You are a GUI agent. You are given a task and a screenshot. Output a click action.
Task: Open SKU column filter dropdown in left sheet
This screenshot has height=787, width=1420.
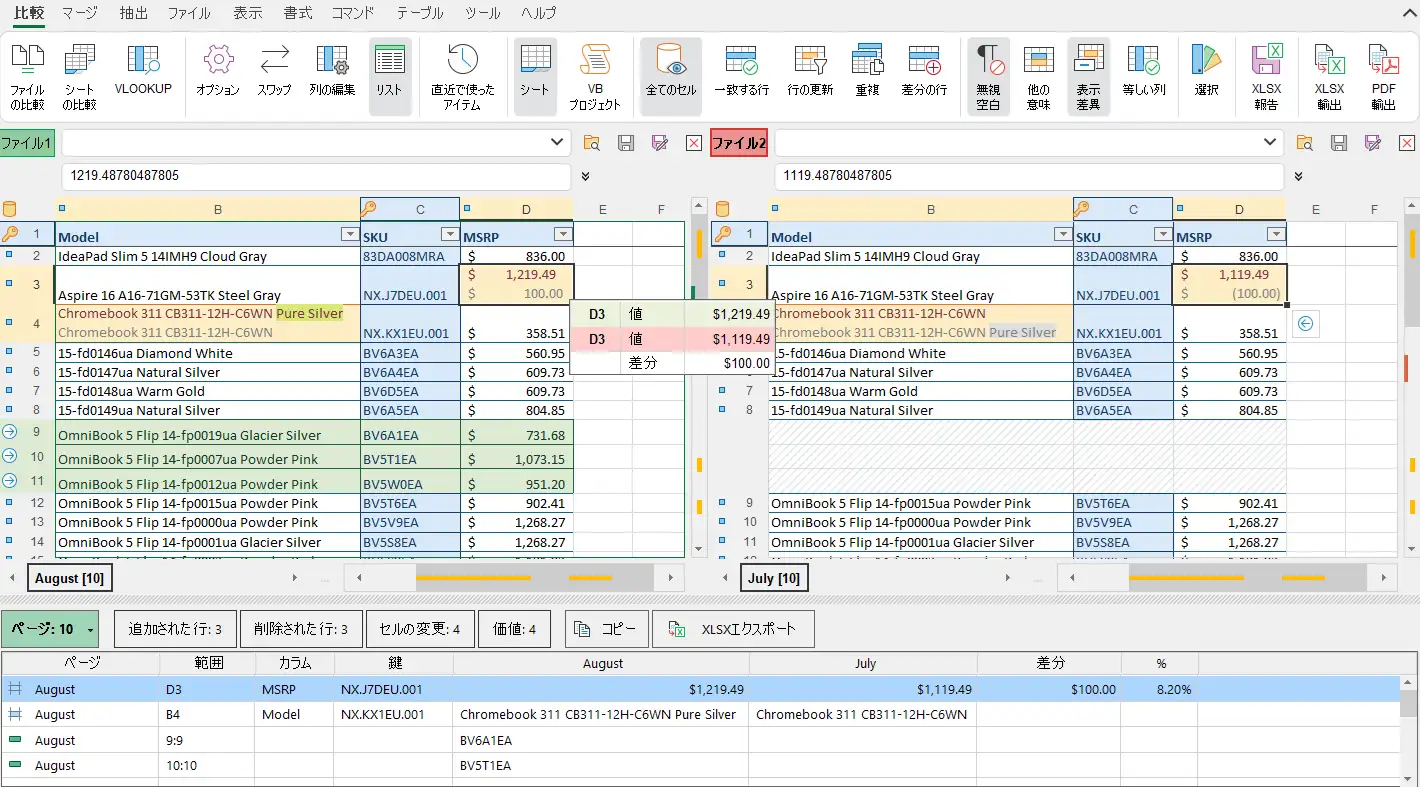(448, 234)
